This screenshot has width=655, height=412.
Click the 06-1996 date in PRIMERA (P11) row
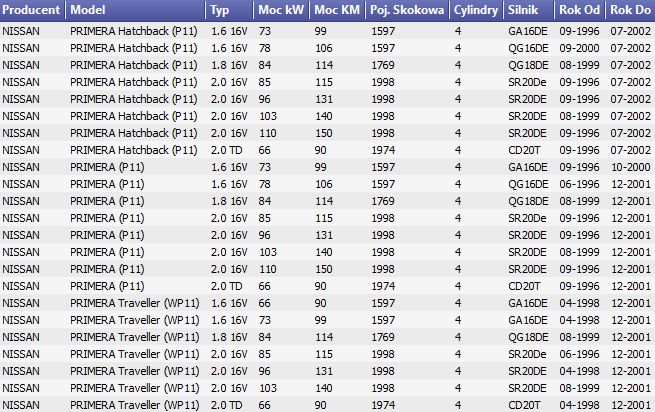579,184
